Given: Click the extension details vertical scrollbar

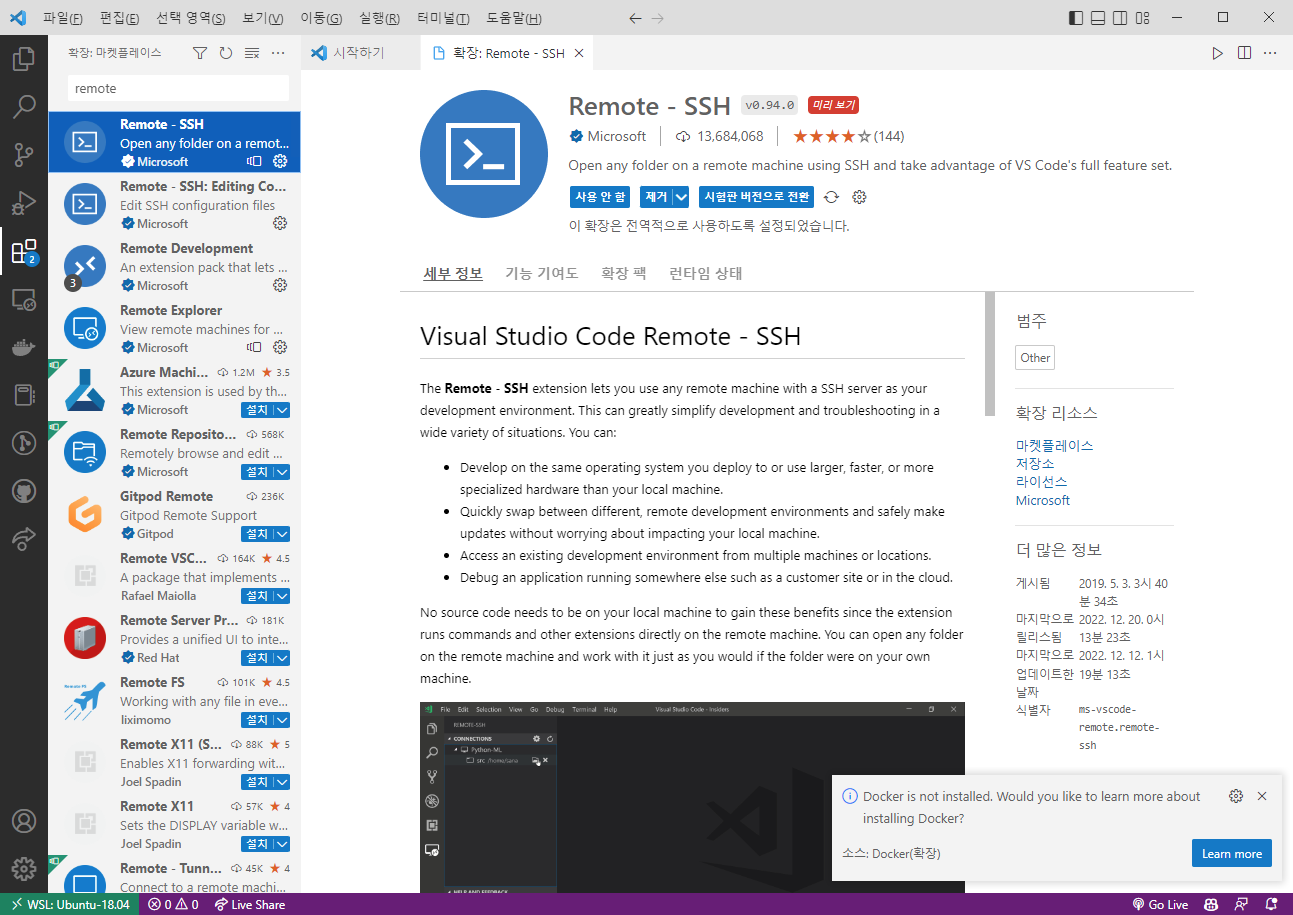Looking at the screenshot, I should tap(990, 354).
